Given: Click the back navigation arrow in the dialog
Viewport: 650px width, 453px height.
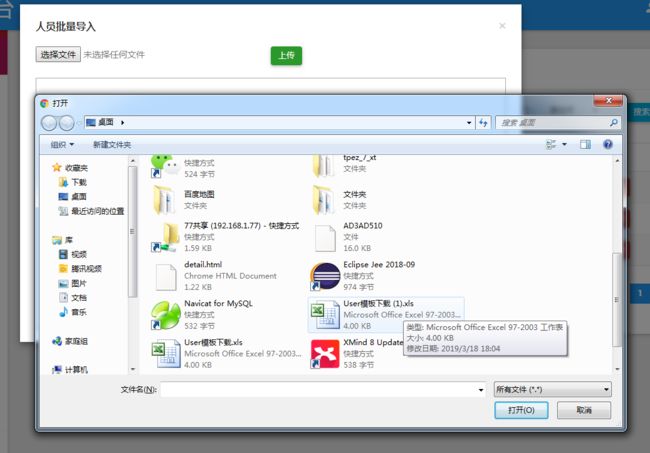Looking at the screenshot, I should click(x=49, y=123).
